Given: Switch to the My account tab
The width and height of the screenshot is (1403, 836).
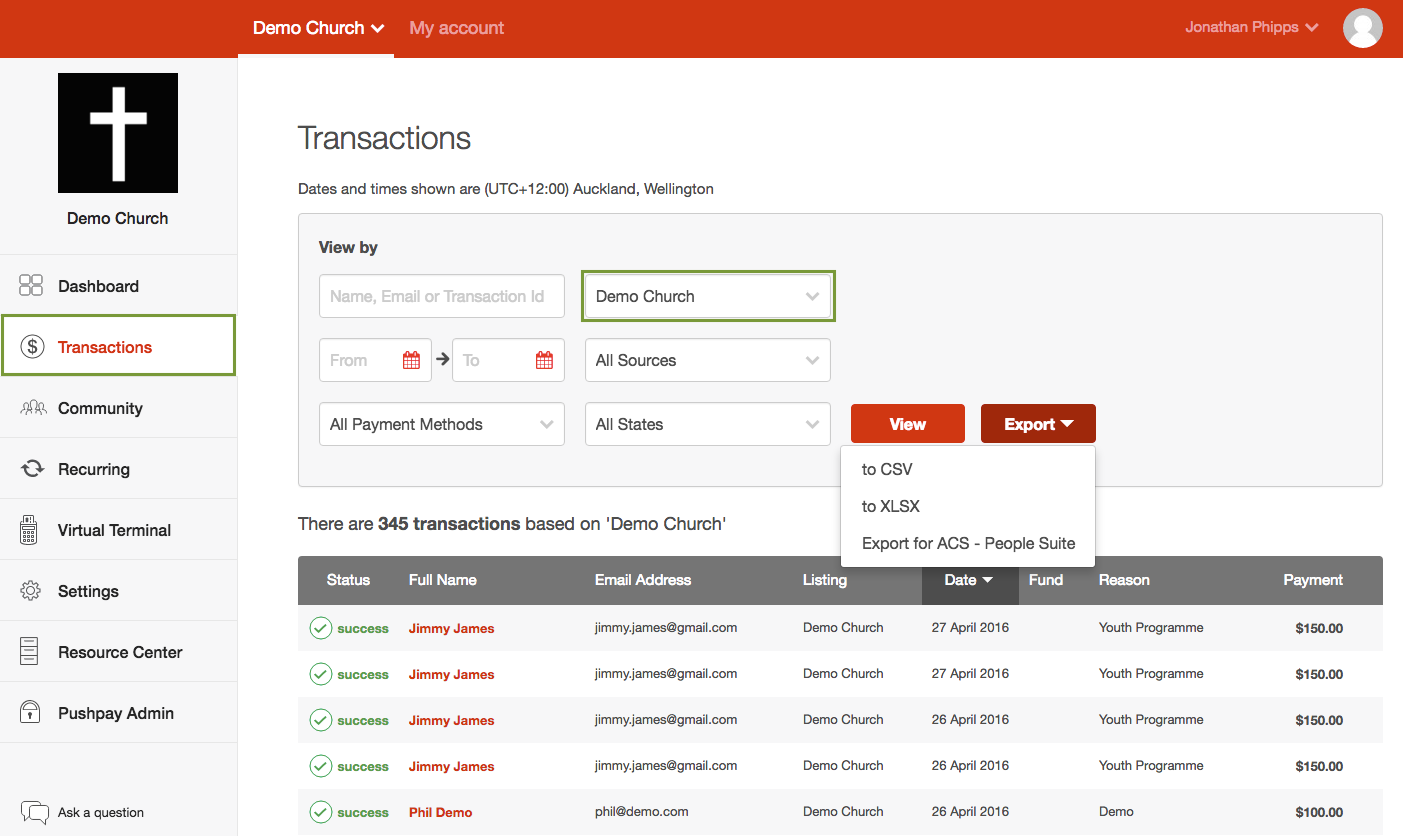Looking at the screenshot, I should 456,28.
